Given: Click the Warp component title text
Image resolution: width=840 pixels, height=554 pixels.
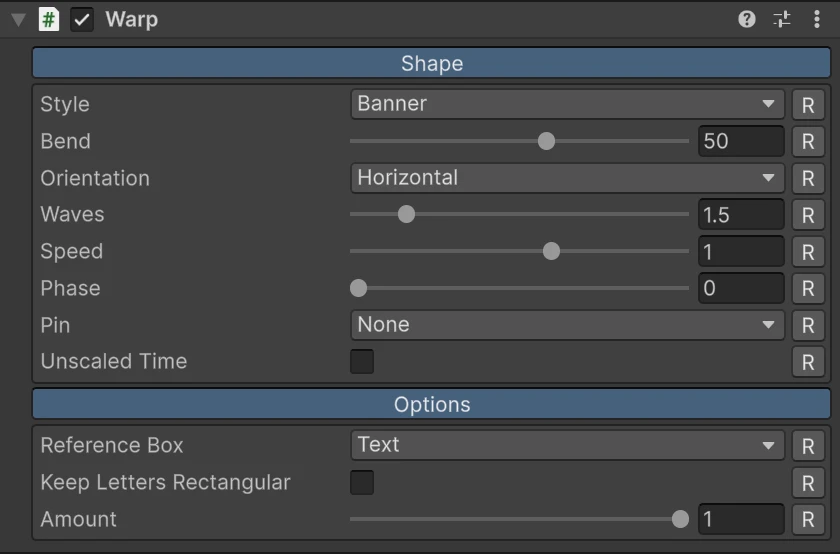Looking at the screenshot, I should (x=132, y=20).
